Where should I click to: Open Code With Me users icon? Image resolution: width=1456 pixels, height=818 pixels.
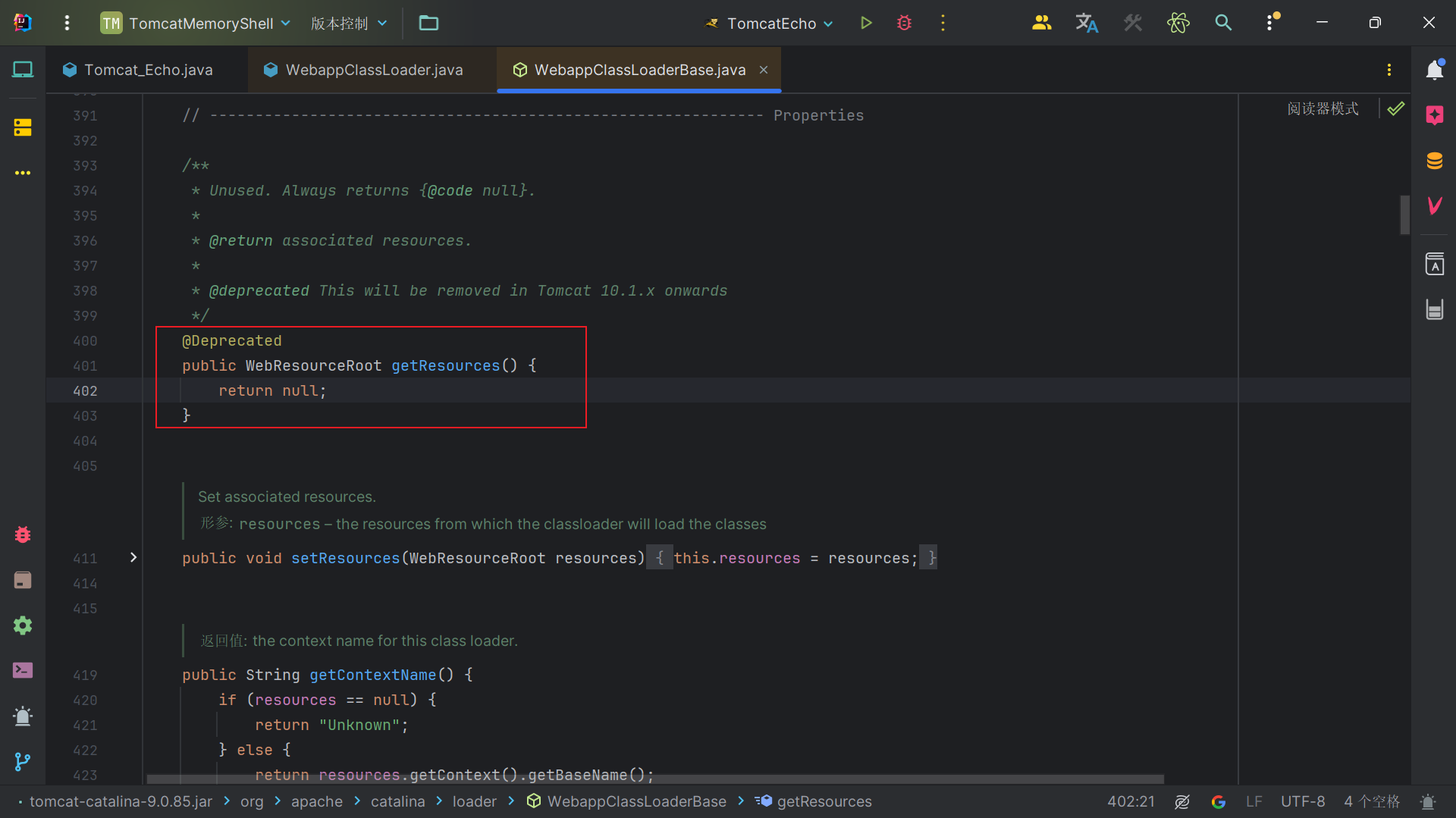1041,23
